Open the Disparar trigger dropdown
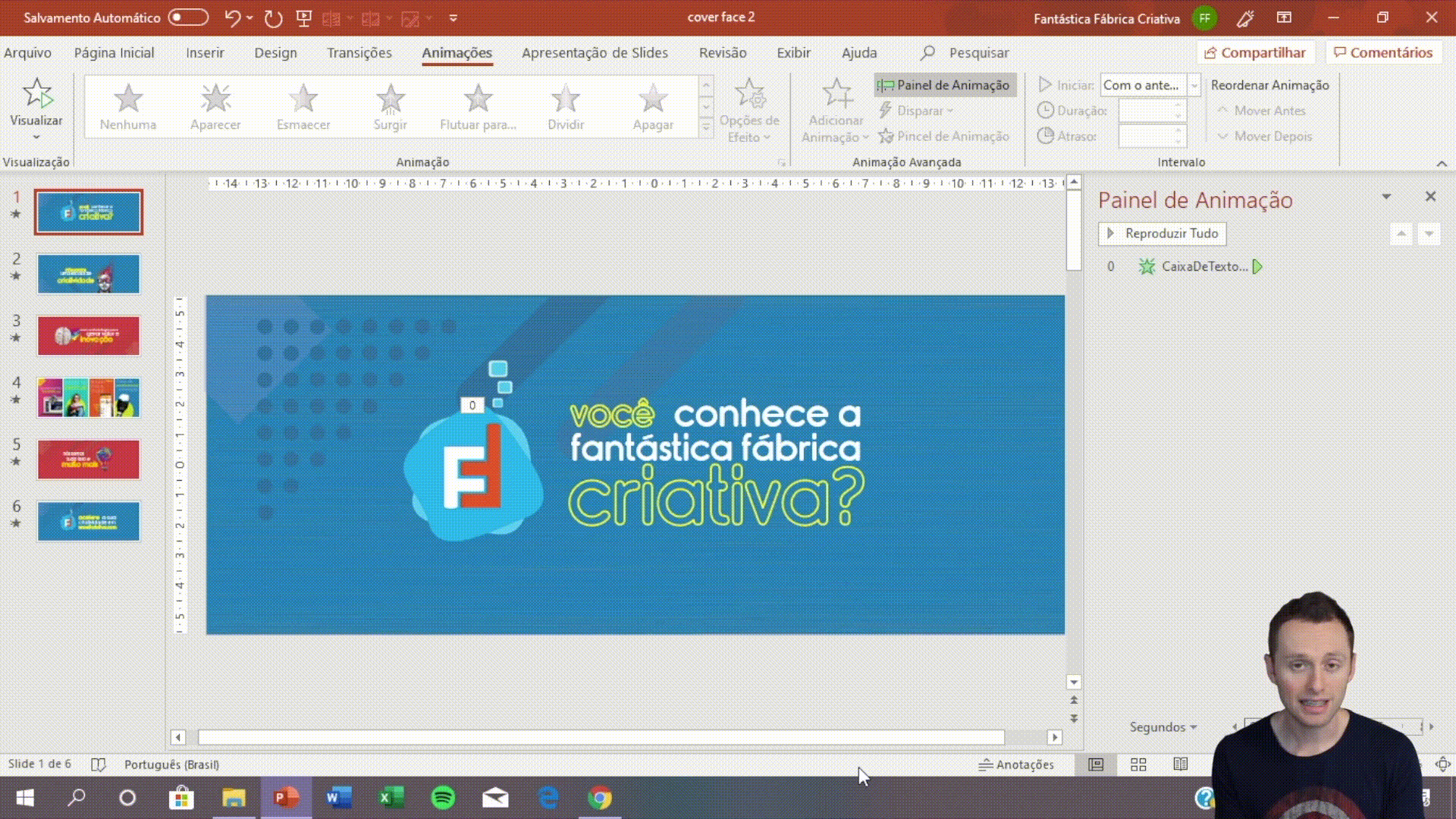Screen dimensions: 1456x819 [x=915, y=111]
